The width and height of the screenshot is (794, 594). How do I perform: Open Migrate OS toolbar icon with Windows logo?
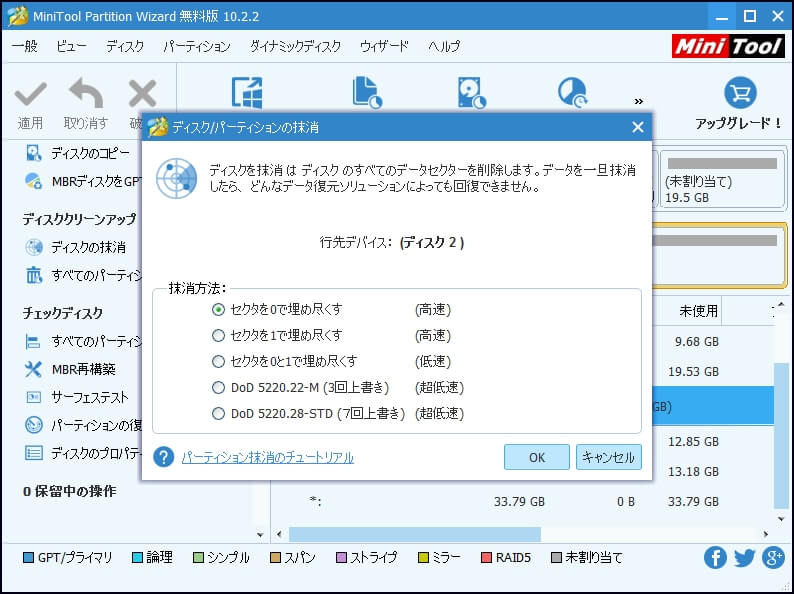(247, 93)
